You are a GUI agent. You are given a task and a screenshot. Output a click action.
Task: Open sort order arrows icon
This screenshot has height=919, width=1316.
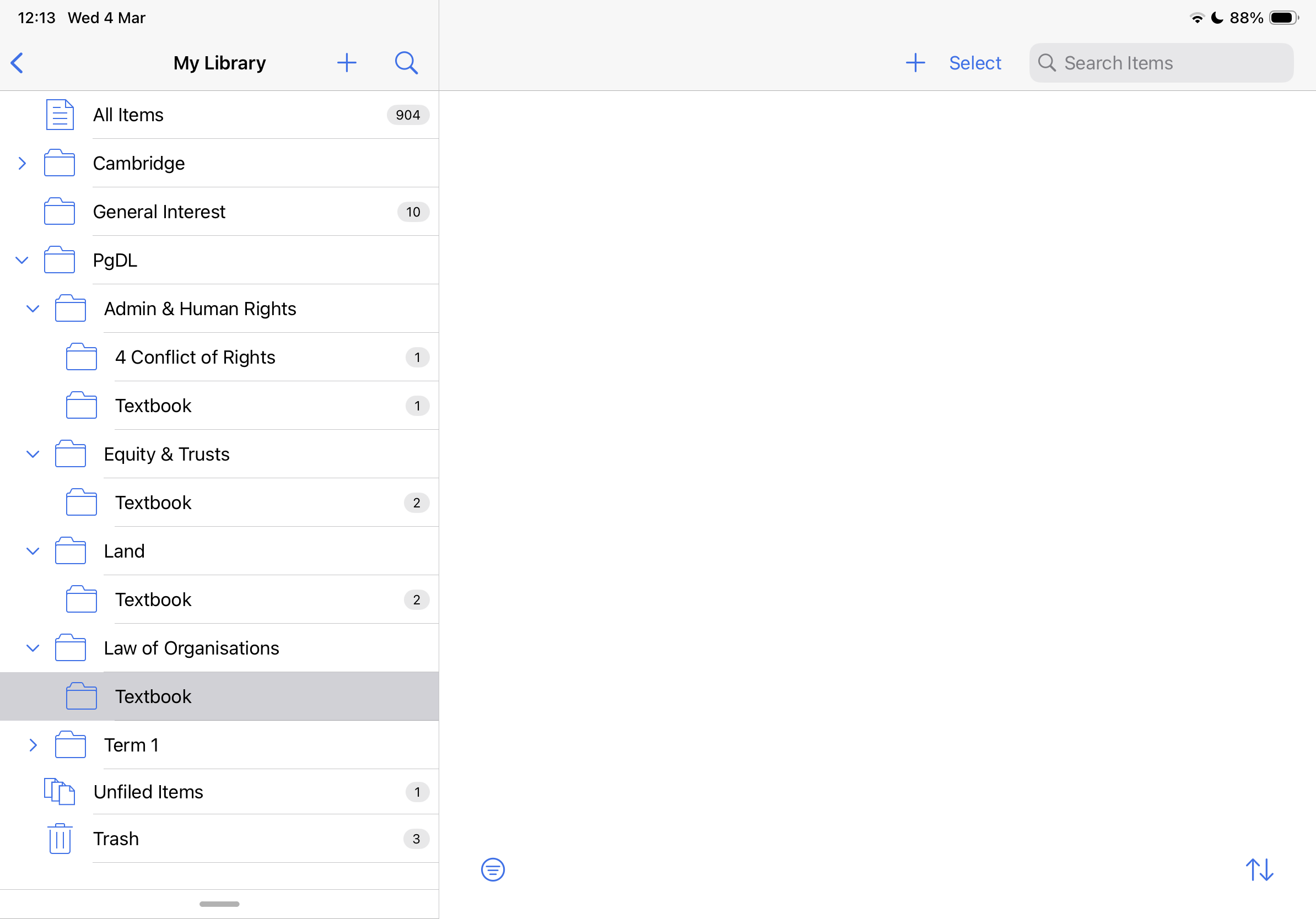(x=1259, y=869)
